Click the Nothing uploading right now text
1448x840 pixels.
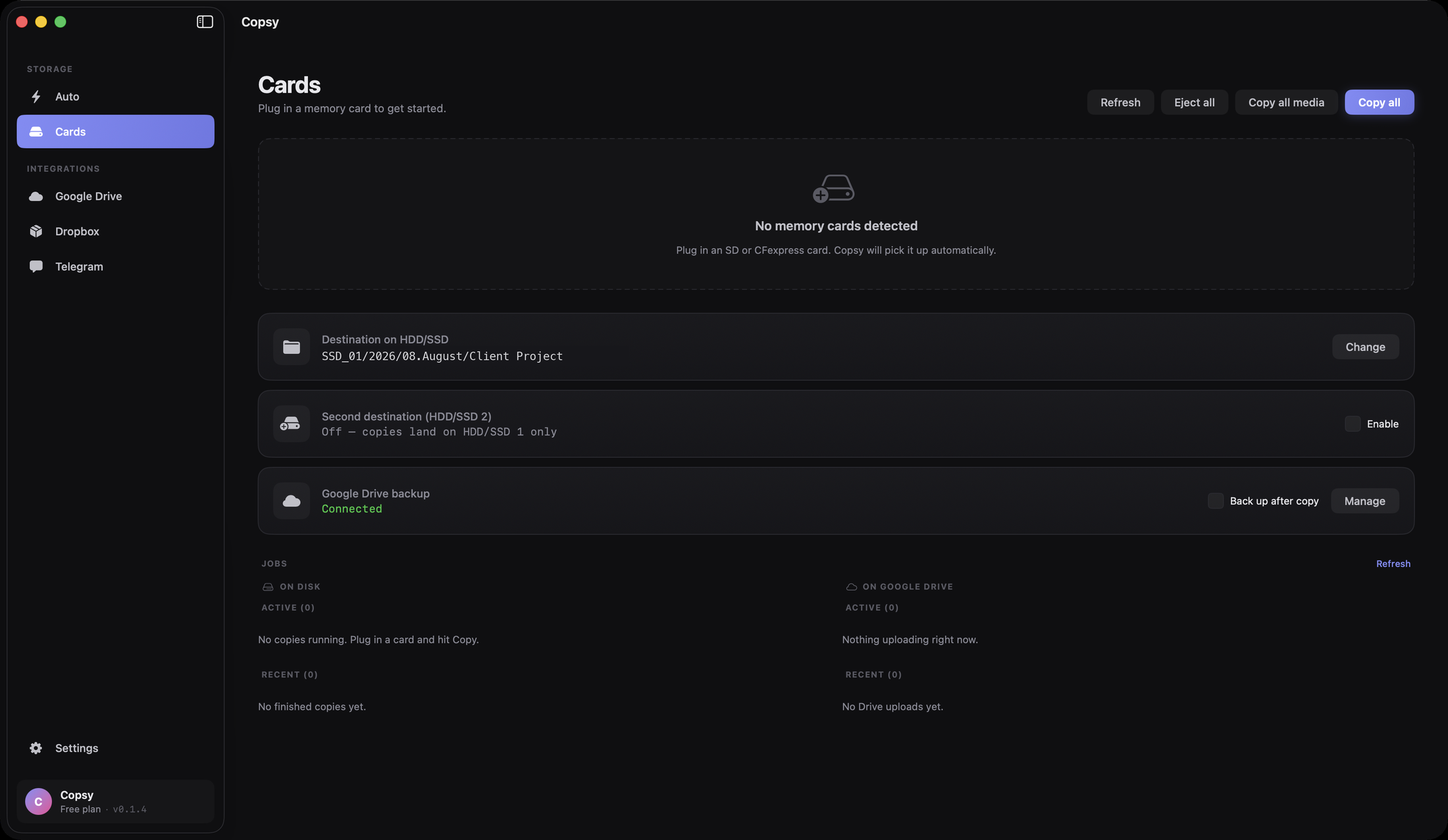click(x=910, y=639)
